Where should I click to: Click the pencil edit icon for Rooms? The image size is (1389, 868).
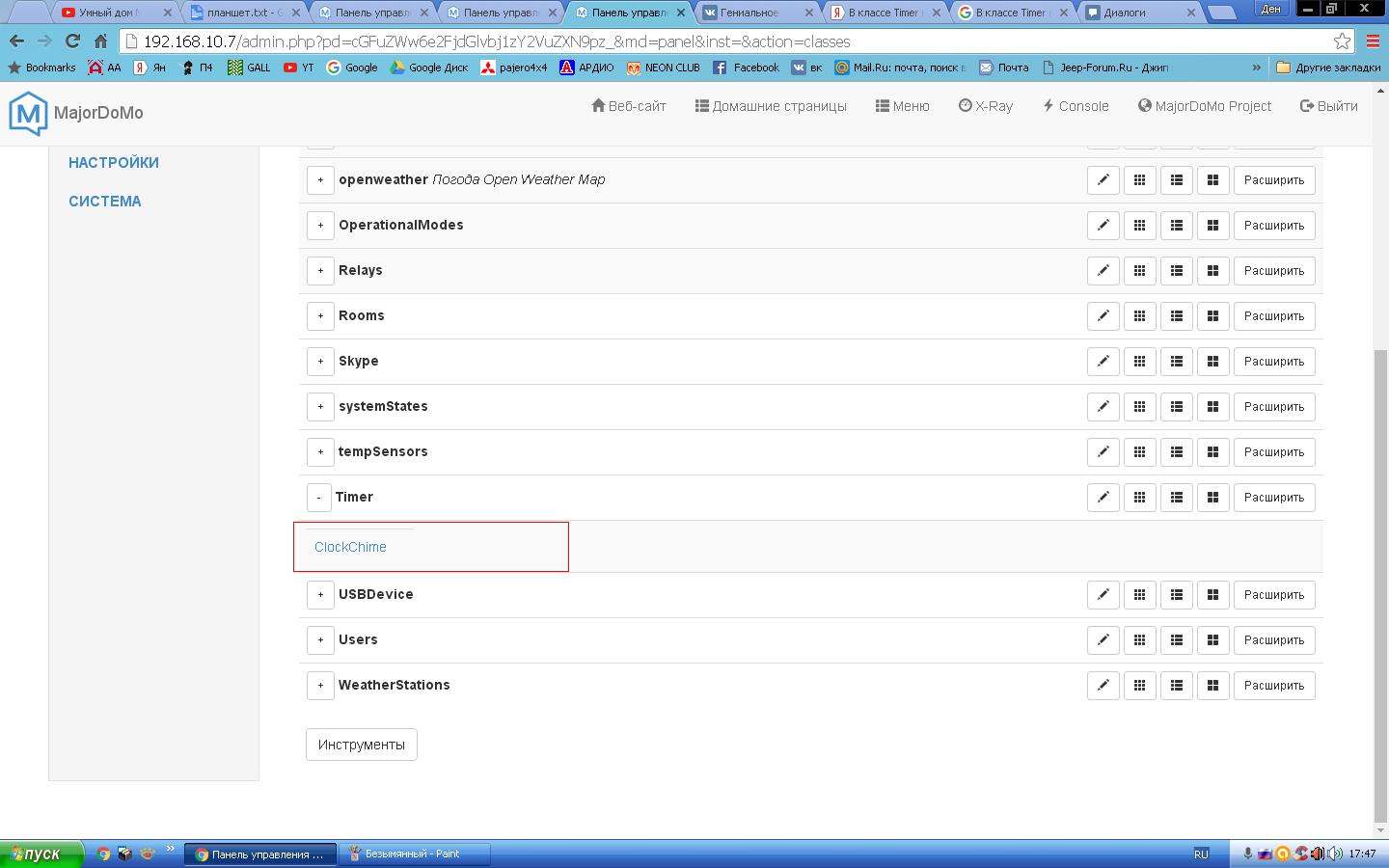[x=1103, y=316]
